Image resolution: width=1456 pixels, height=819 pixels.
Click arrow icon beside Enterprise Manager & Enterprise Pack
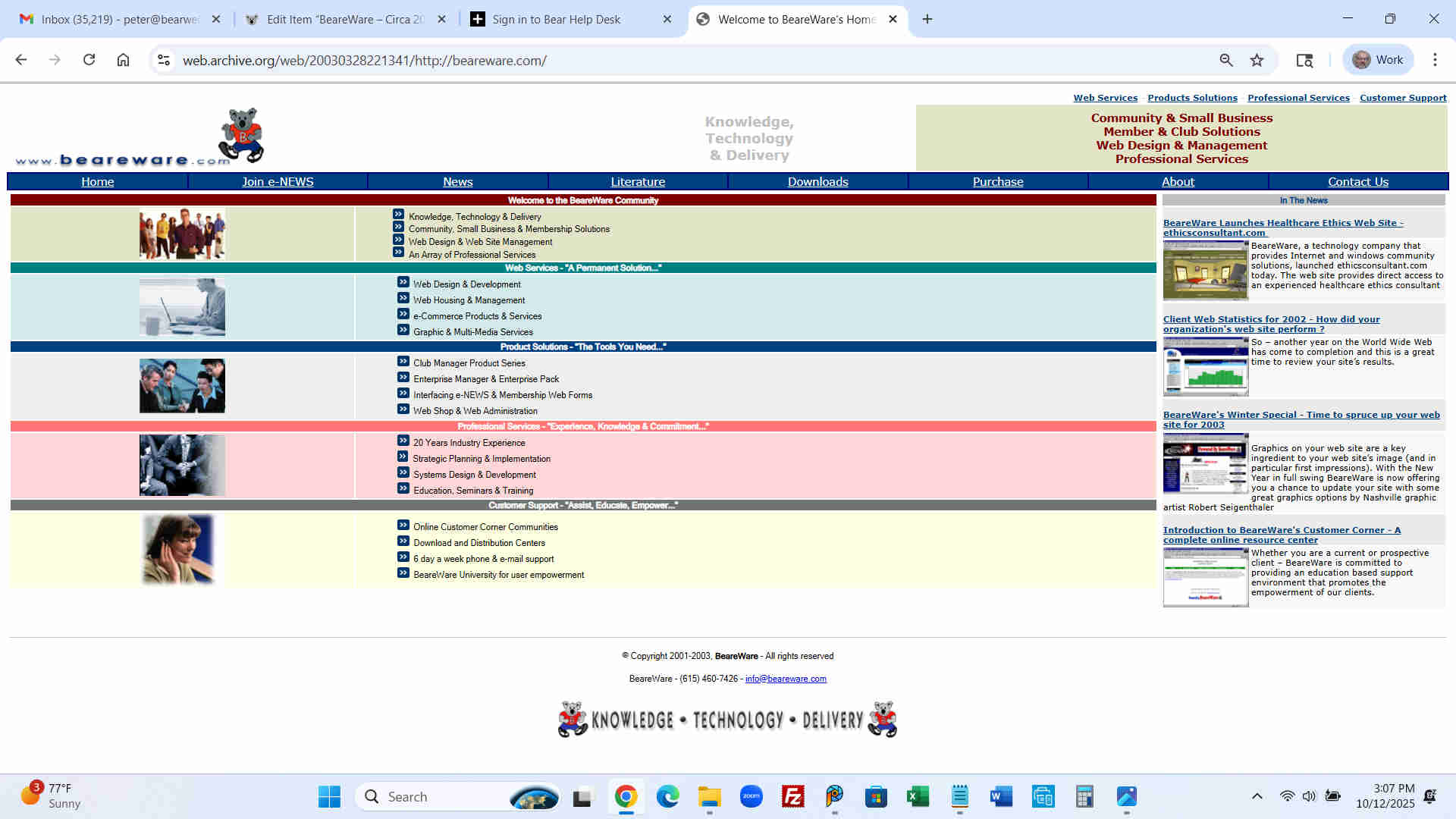pyautogui.click(x=403, y=377)
